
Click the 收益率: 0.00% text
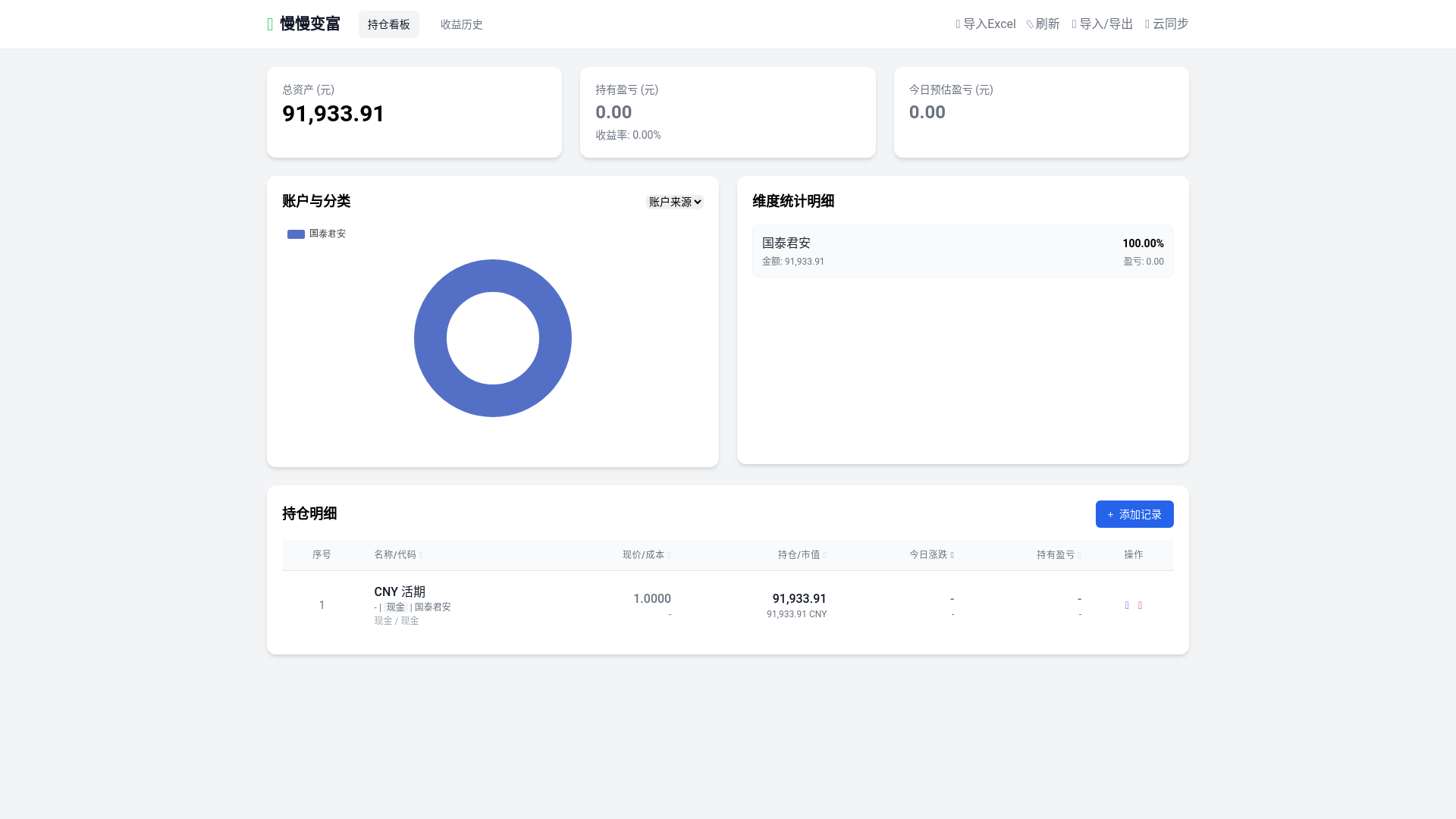(x=628, y=135)
